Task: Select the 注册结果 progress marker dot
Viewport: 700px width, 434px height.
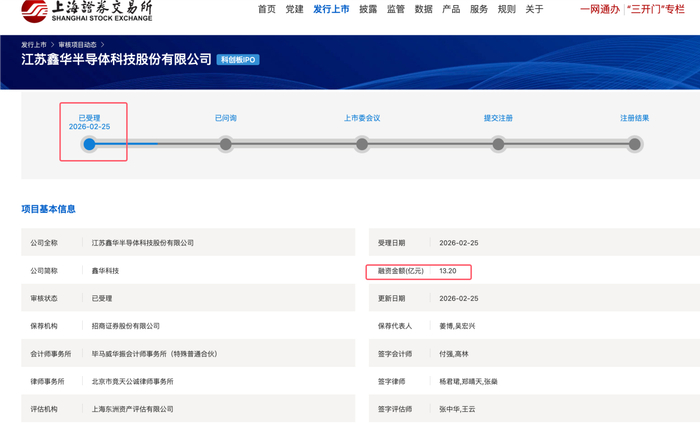Action: click(634, 144)
